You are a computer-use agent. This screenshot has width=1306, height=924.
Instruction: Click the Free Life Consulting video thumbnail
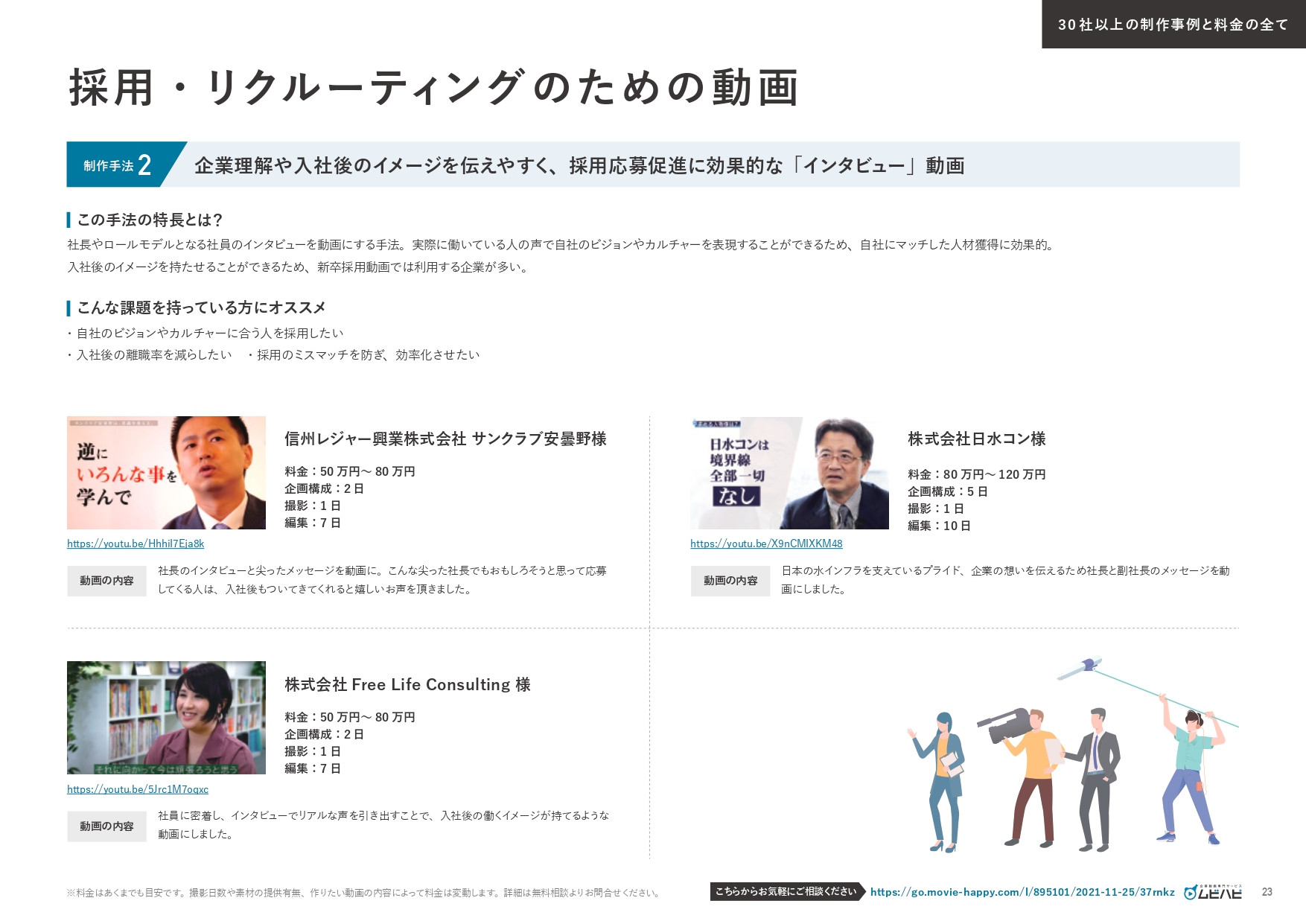coord(165,719)
